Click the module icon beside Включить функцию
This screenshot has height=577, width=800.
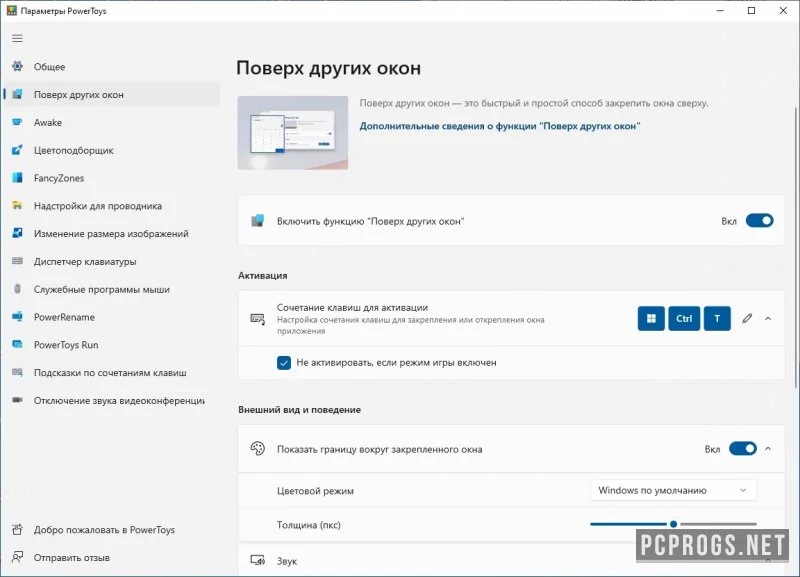tap(258, 221)
